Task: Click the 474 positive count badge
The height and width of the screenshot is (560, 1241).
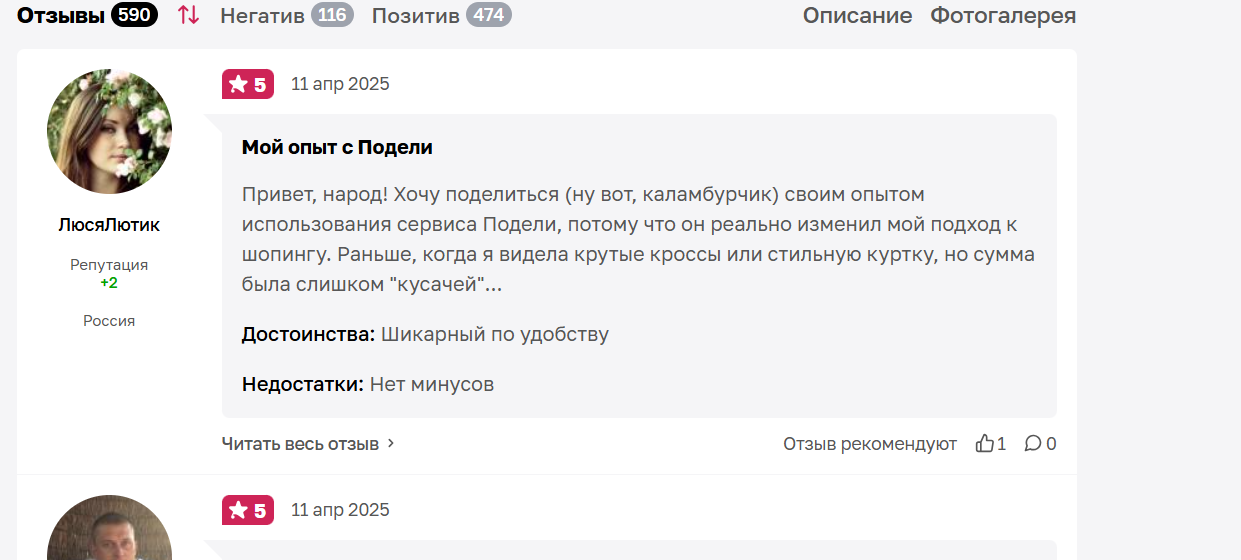Action: pyautogui.click(x=489, y=15)
